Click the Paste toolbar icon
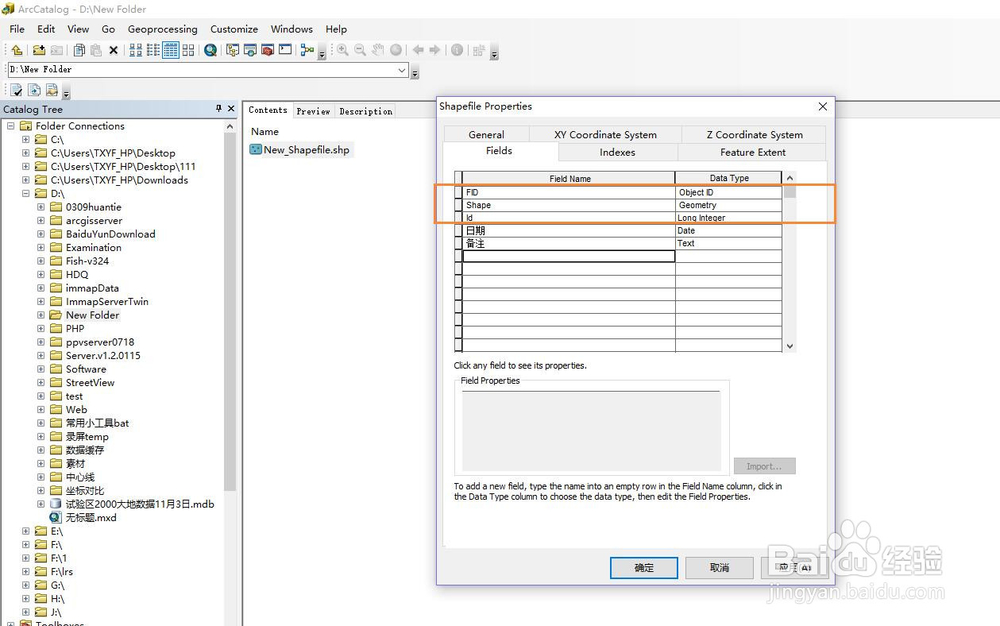The width and height of the screenshot is (1000, 626). coord(96,50)
